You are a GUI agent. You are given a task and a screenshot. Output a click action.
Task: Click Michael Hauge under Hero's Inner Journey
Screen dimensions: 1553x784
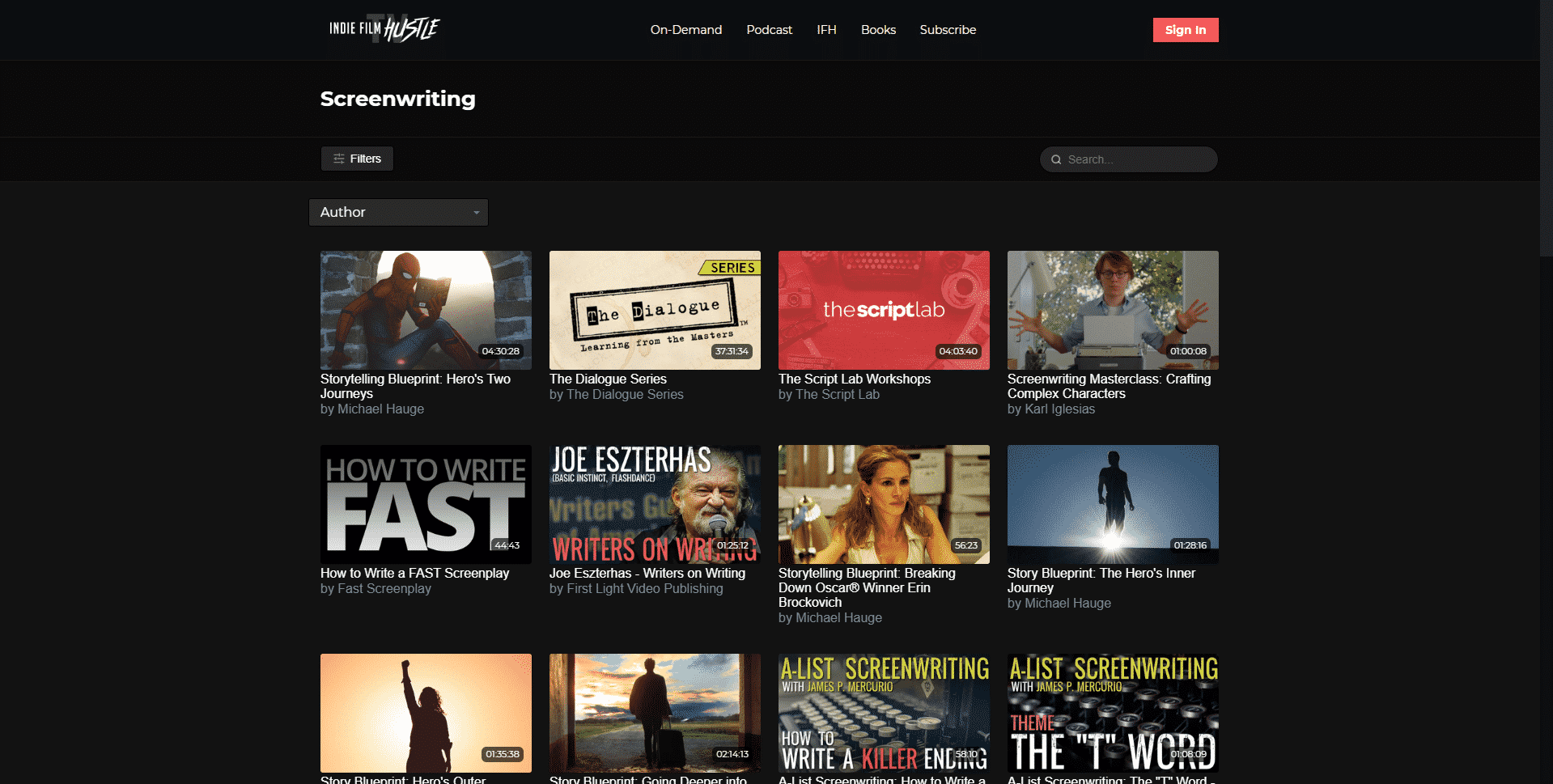1067,603
